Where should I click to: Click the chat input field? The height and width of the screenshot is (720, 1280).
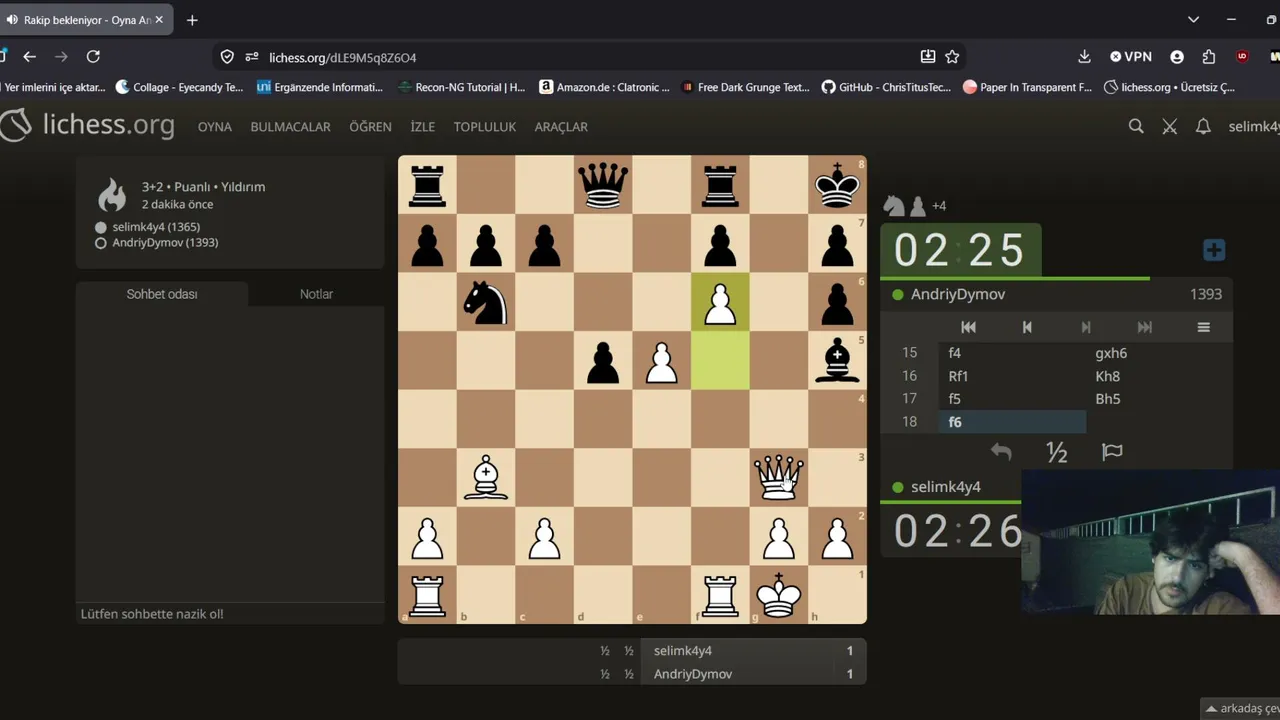click(230, 614)
